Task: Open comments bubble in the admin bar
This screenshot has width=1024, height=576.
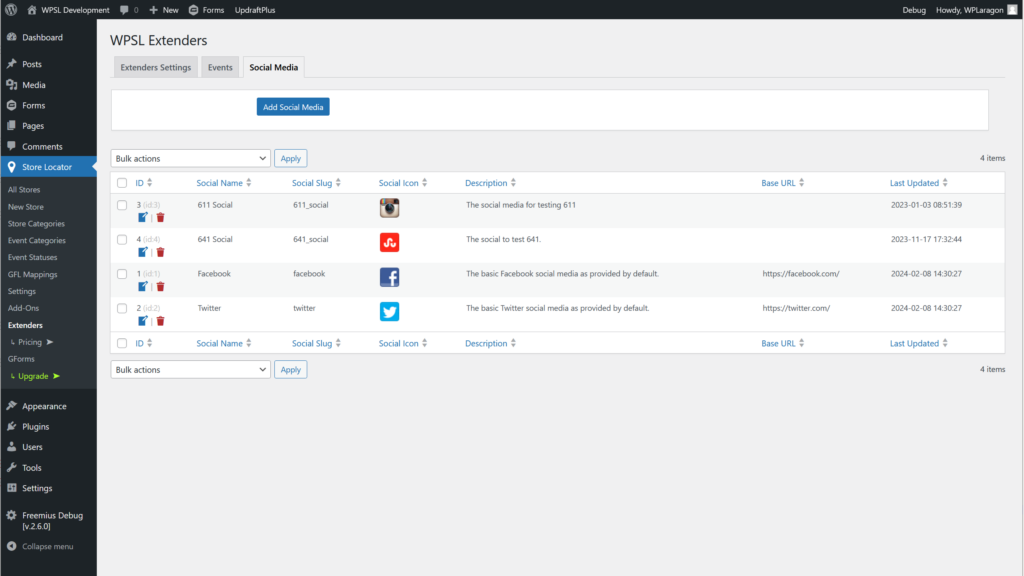Action: coord(128,9)
